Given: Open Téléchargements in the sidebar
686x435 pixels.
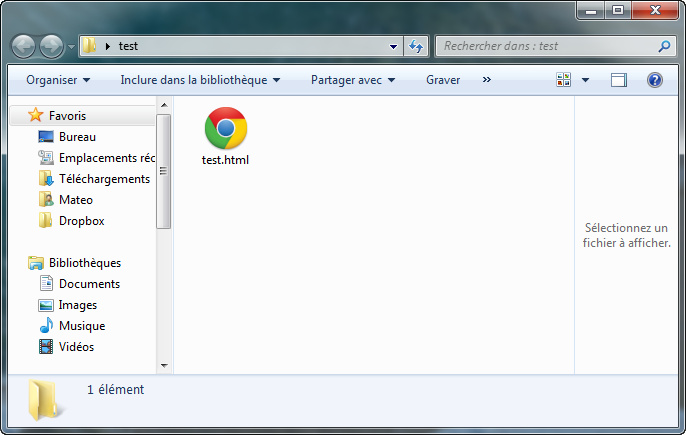Looking at the screenshot, I should pos(104,179).
